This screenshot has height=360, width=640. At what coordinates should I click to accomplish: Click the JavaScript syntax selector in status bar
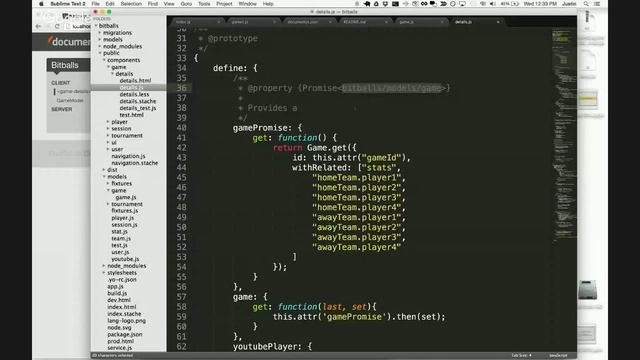point(558,356)
